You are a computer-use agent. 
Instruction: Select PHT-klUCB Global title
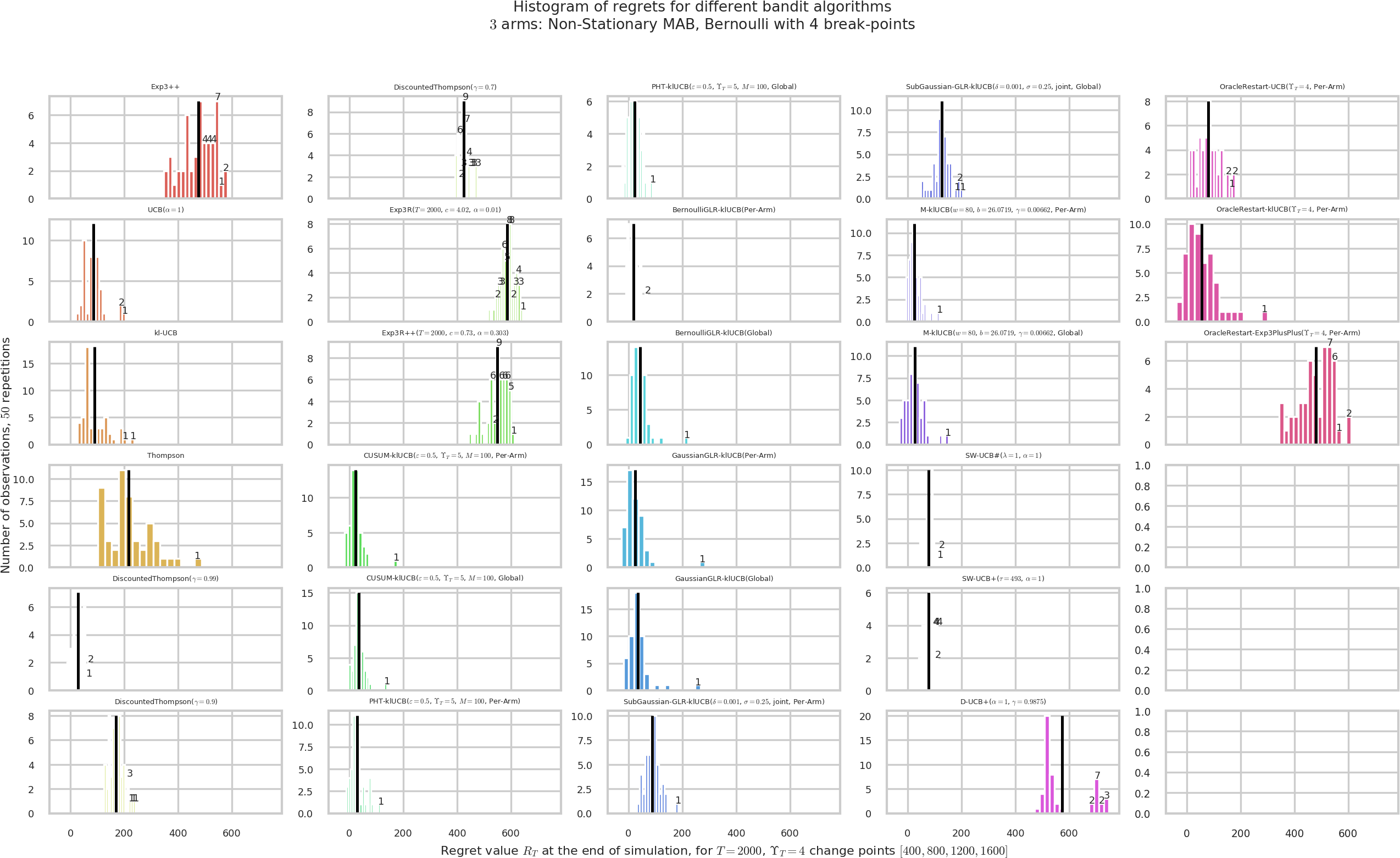pos(724,86)
